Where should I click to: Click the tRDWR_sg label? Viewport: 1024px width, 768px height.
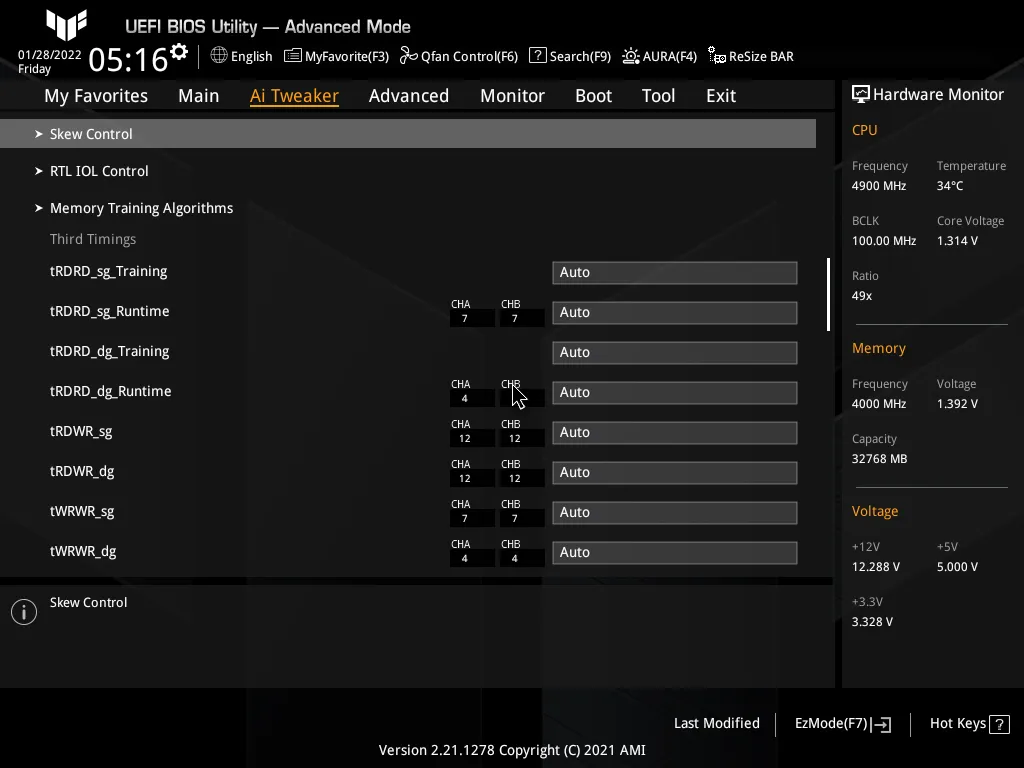click(x=81, y=432)
